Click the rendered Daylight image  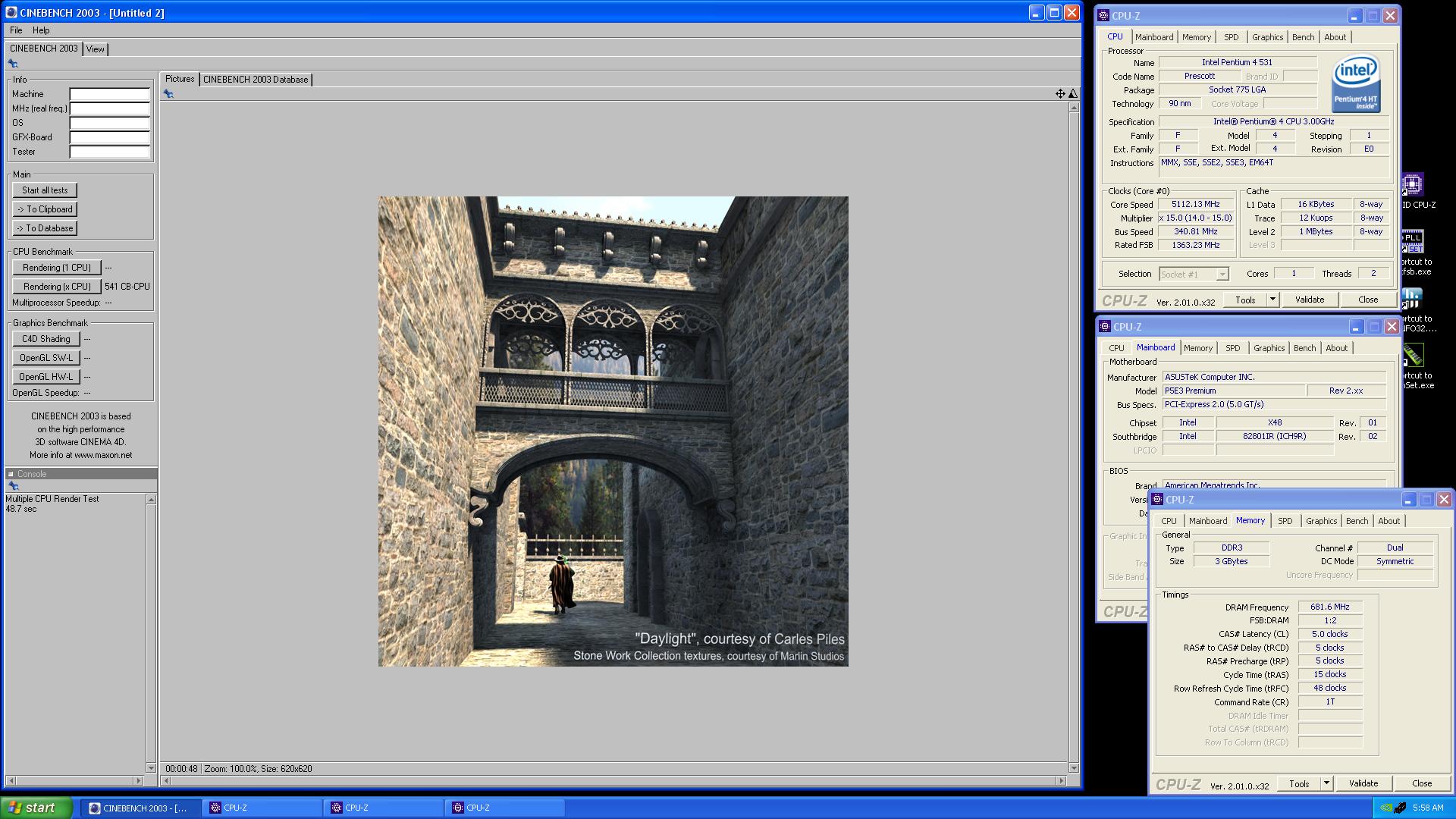click(613, 431)
